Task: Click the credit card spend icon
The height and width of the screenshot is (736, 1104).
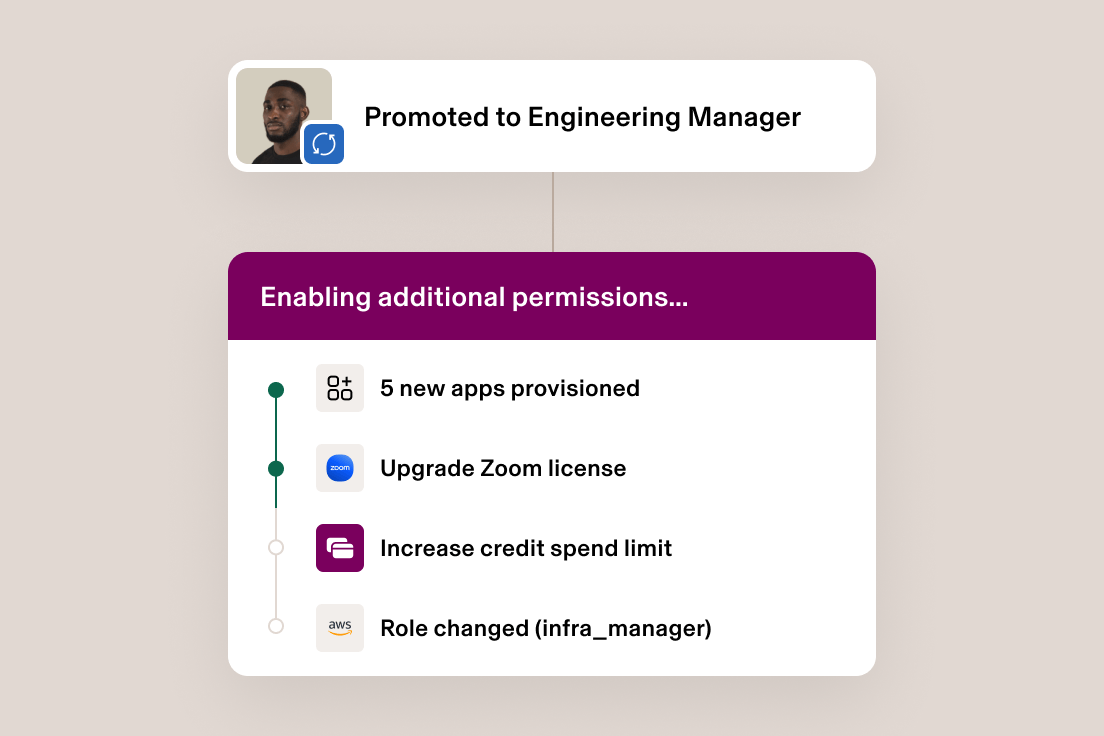Action: [x=340, y=548]
